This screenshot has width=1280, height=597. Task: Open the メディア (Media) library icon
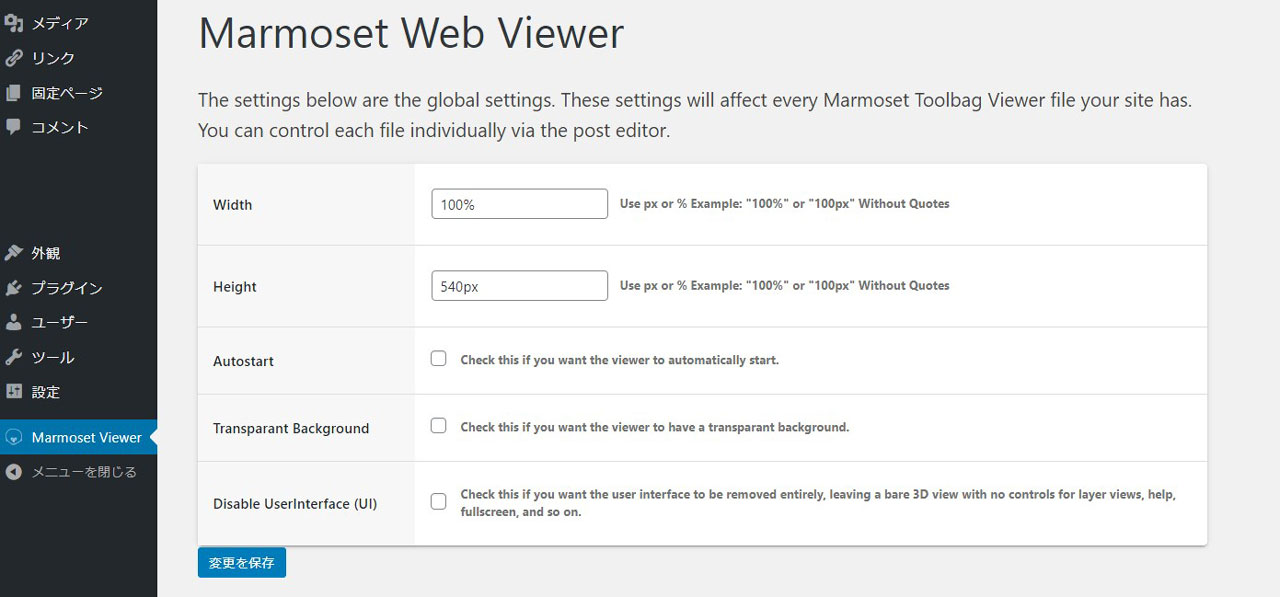tap(14, 21)
